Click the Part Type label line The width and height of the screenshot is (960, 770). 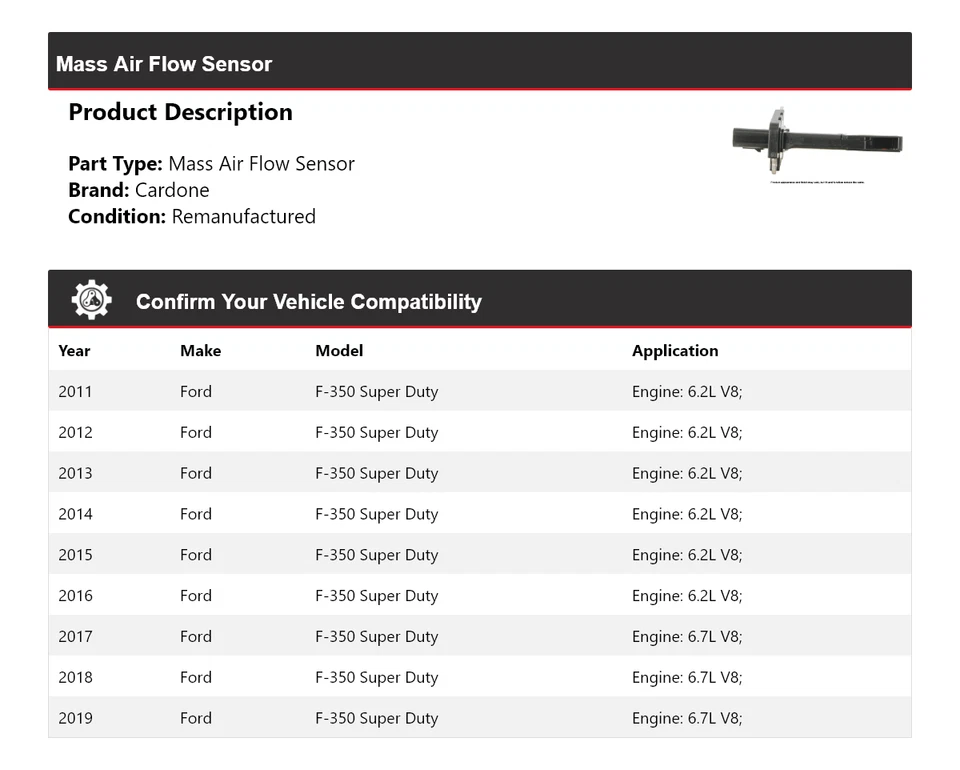tap(211, 164)
